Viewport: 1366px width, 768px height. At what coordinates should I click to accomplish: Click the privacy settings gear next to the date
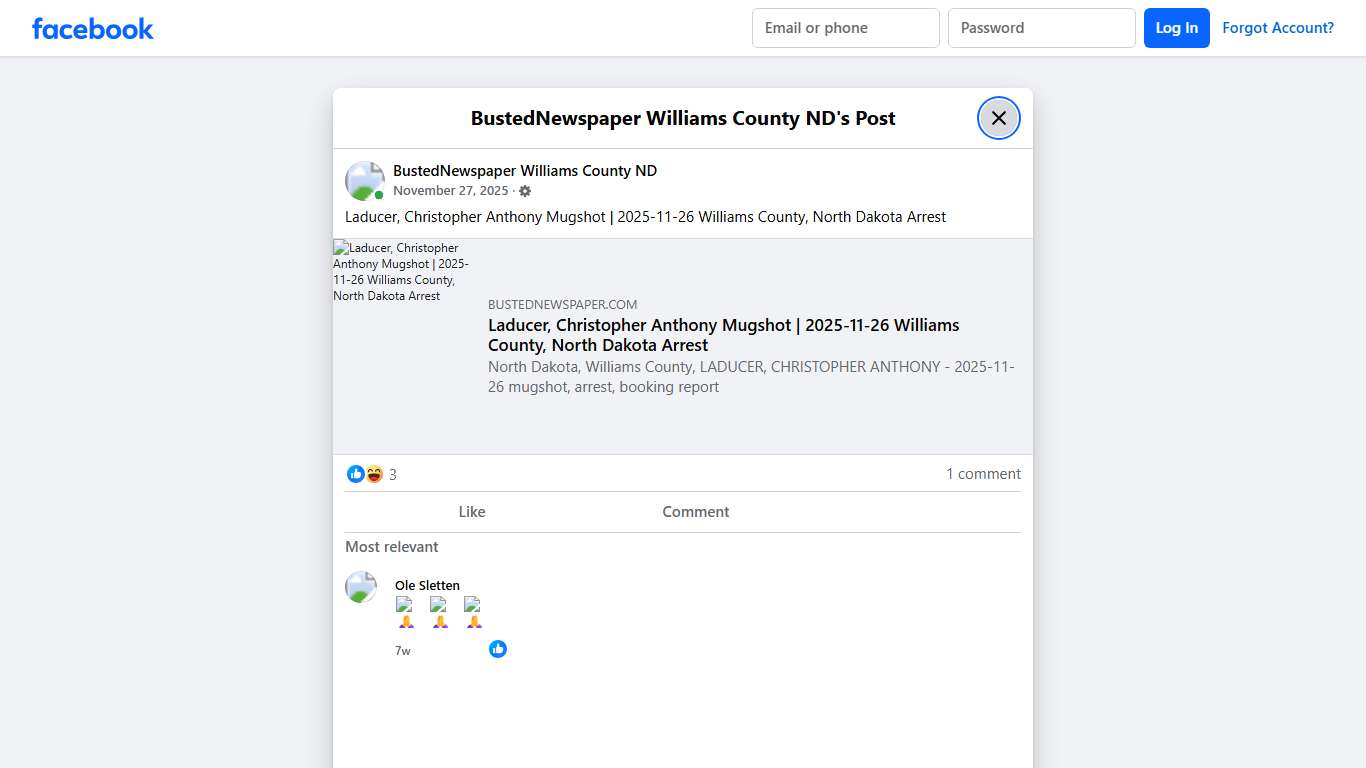pyautogui.click(x=525, y=190)
